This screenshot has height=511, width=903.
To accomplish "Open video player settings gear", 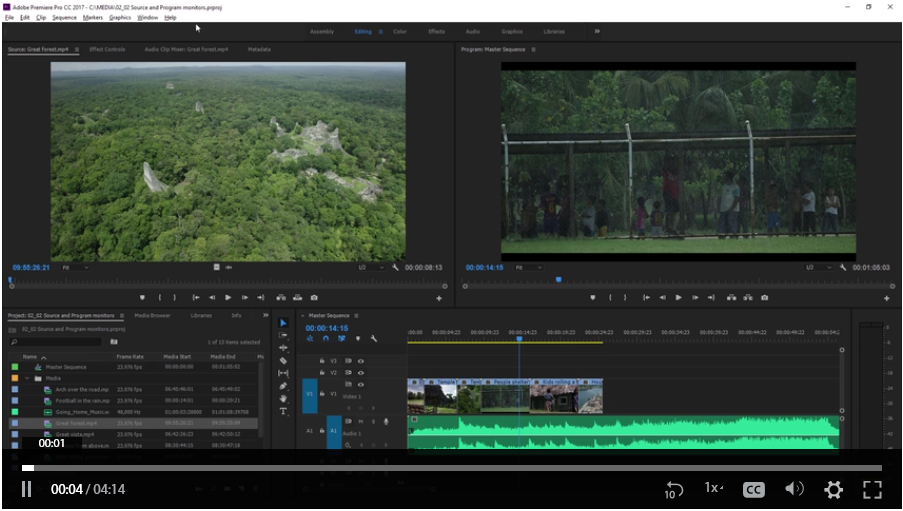I will click(833, 489).
